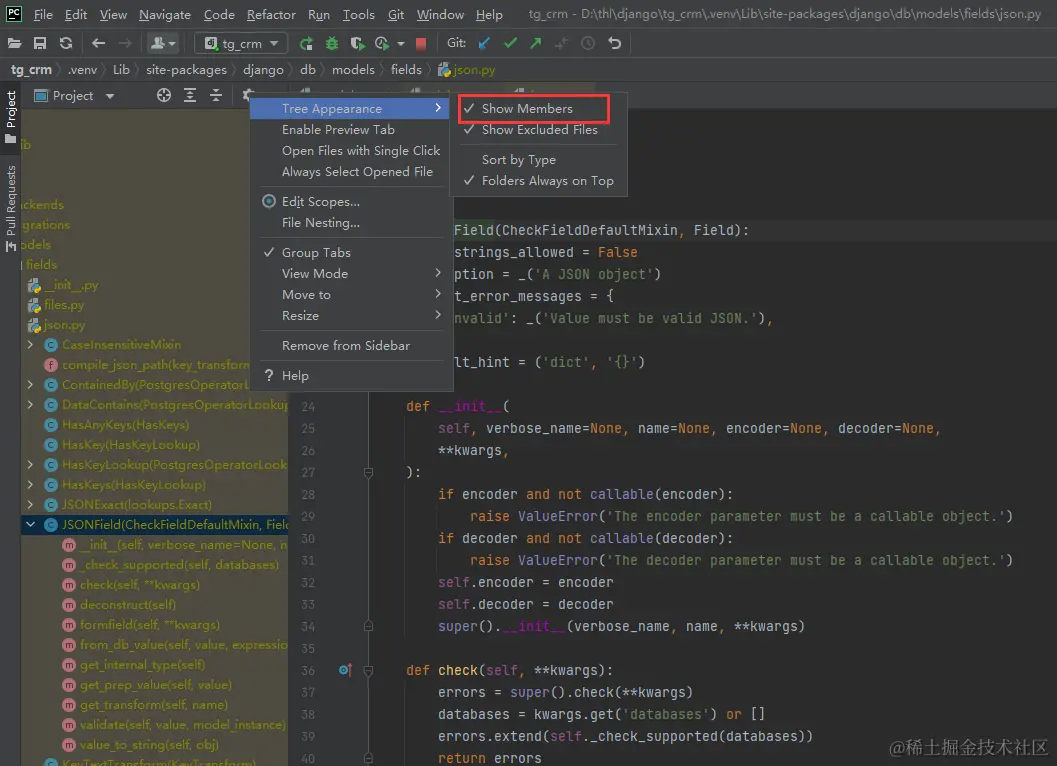
Task: Open the tg_crm run configuration dropdown
Action: pos(241,44)
